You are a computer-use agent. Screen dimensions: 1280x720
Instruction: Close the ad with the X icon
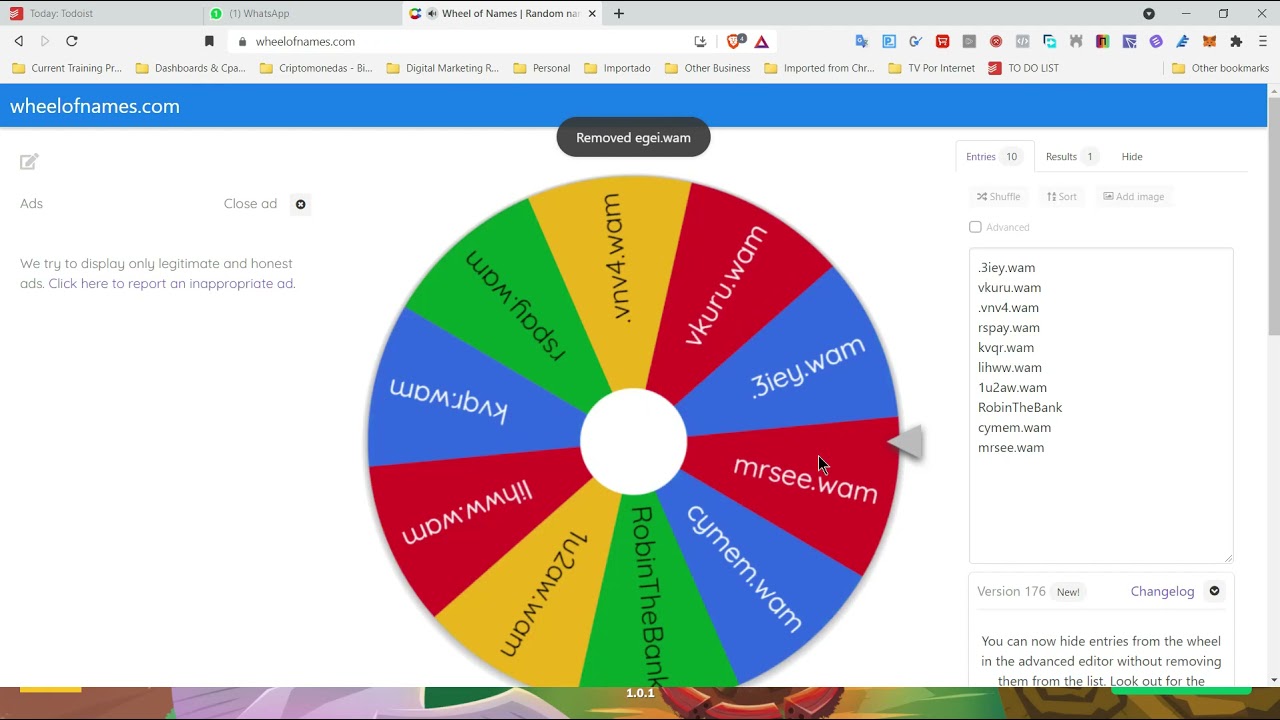(x=300, y=204)
